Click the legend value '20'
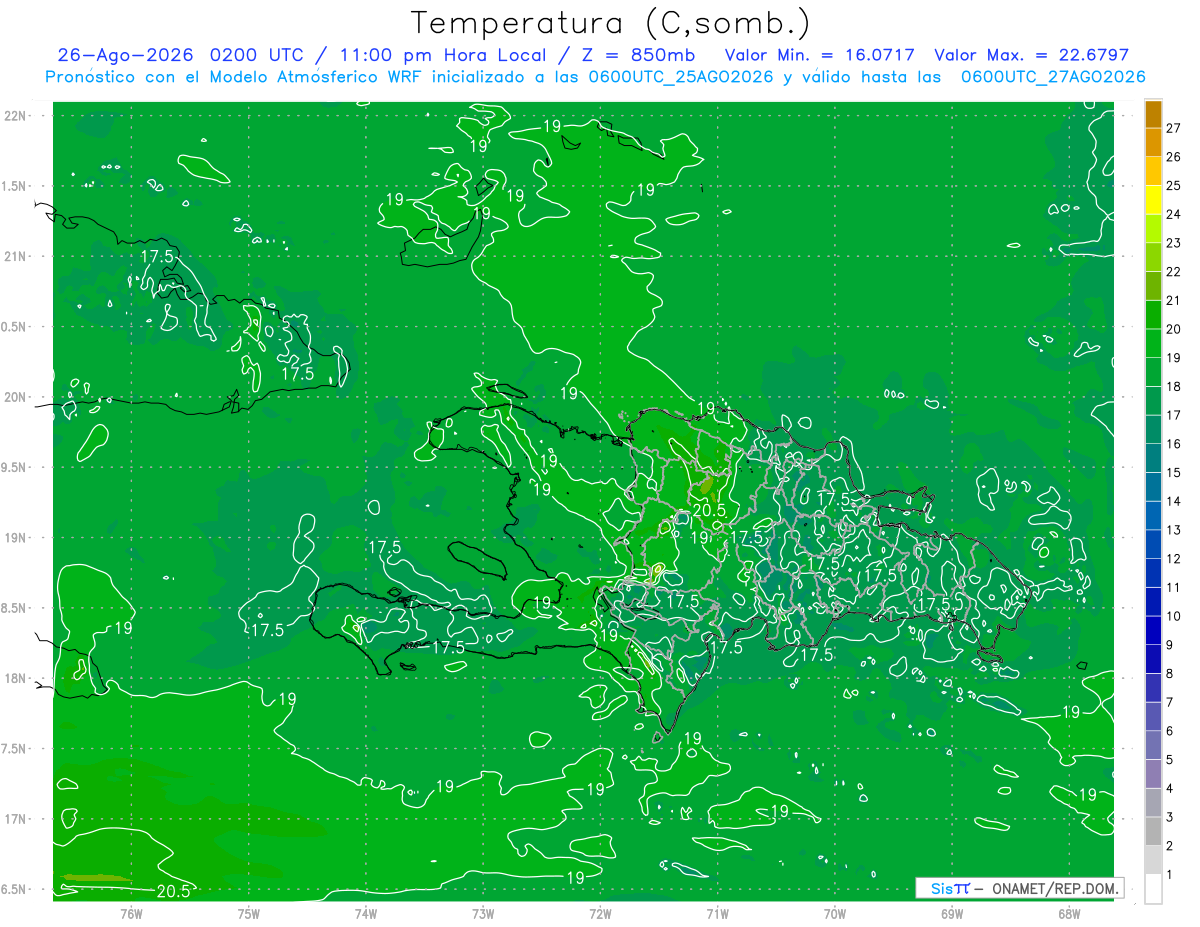The width and height of the screenshot is (1200, 927). (1174, 329)
